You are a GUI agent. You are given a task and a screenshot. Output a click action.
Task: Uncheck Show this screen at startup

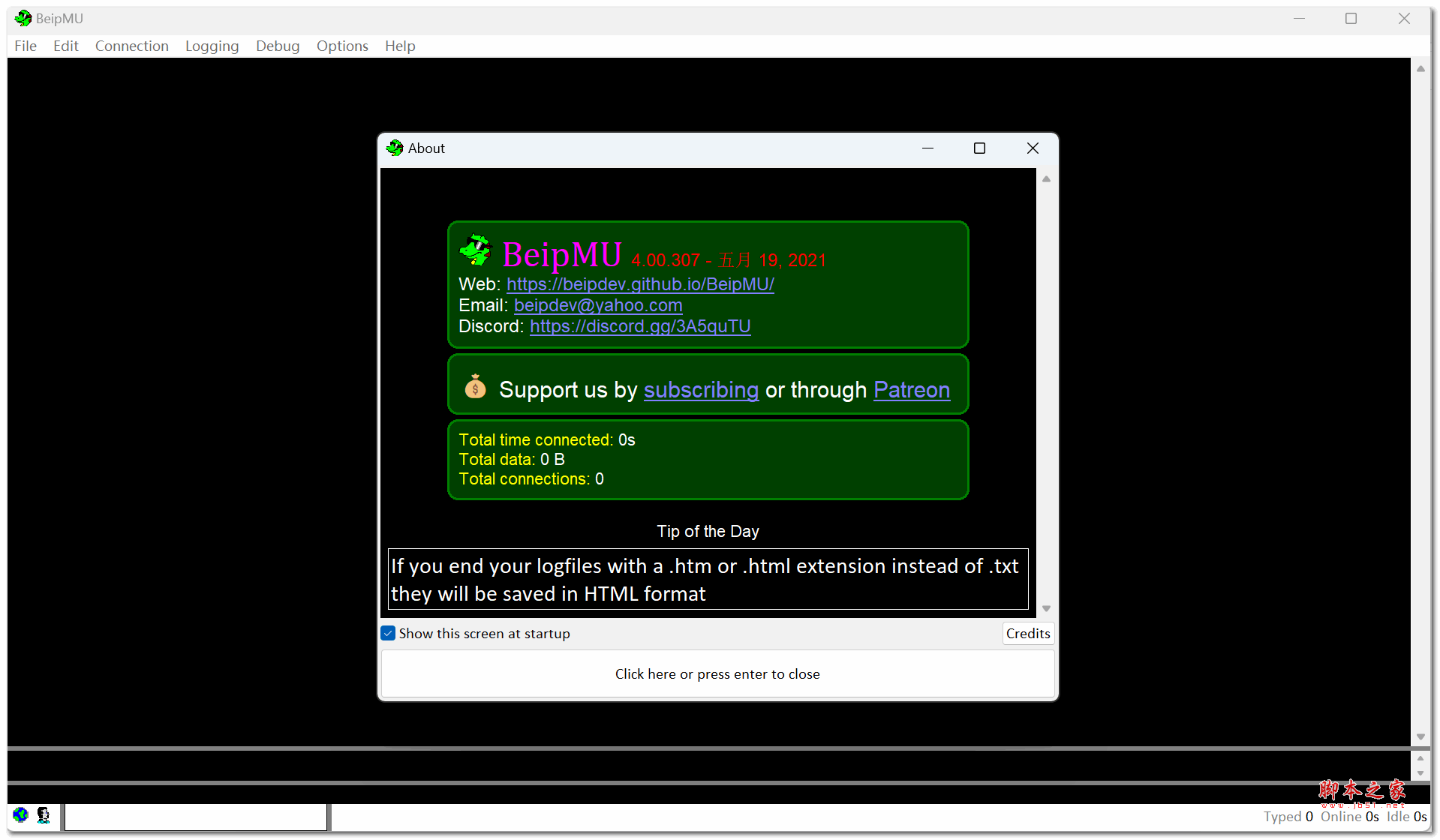[x=388, y=633]
